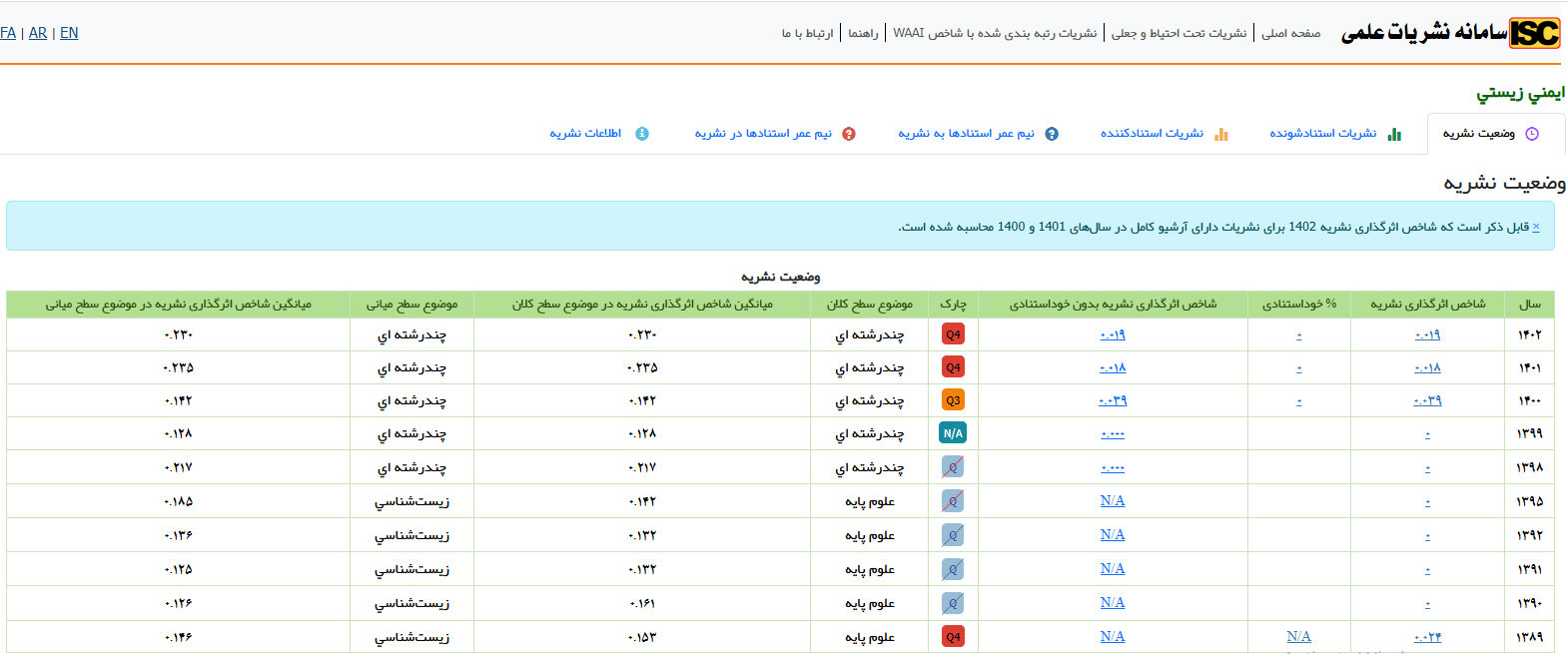The width and height of the screenshot is (1568, 654).
Task: Dismiss the blue notice with the × button
Action: point(1536,227)
